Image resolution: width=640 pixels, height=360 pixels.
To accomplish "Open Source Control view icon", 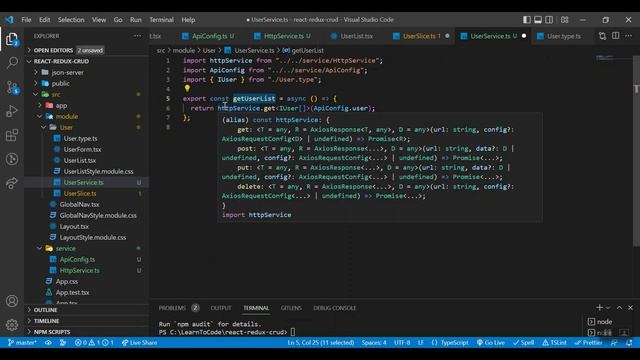I will pos(12,87).
